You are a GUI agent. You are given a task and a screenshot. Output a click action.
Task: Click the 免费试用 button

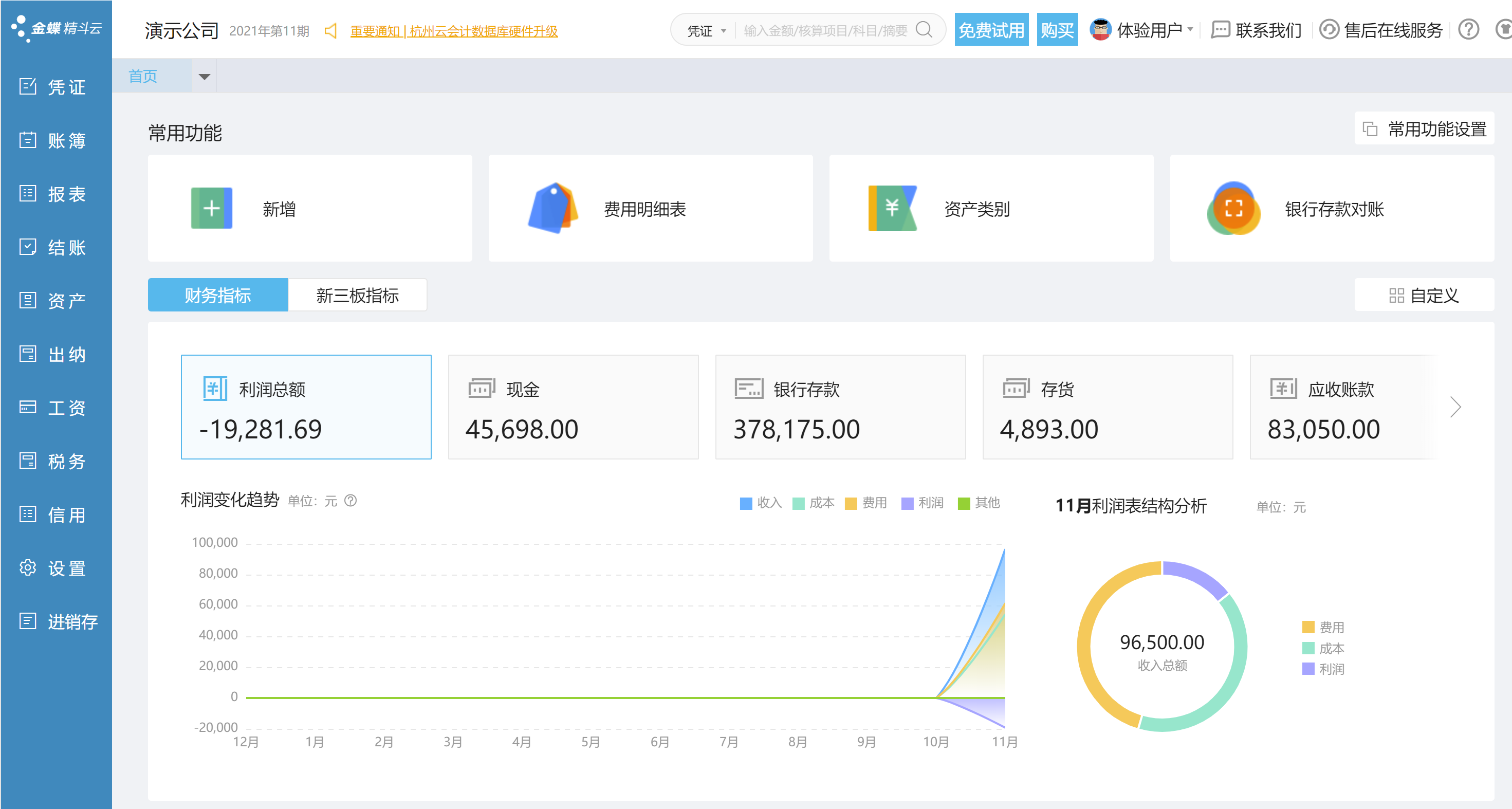click(x=991, y=30)
